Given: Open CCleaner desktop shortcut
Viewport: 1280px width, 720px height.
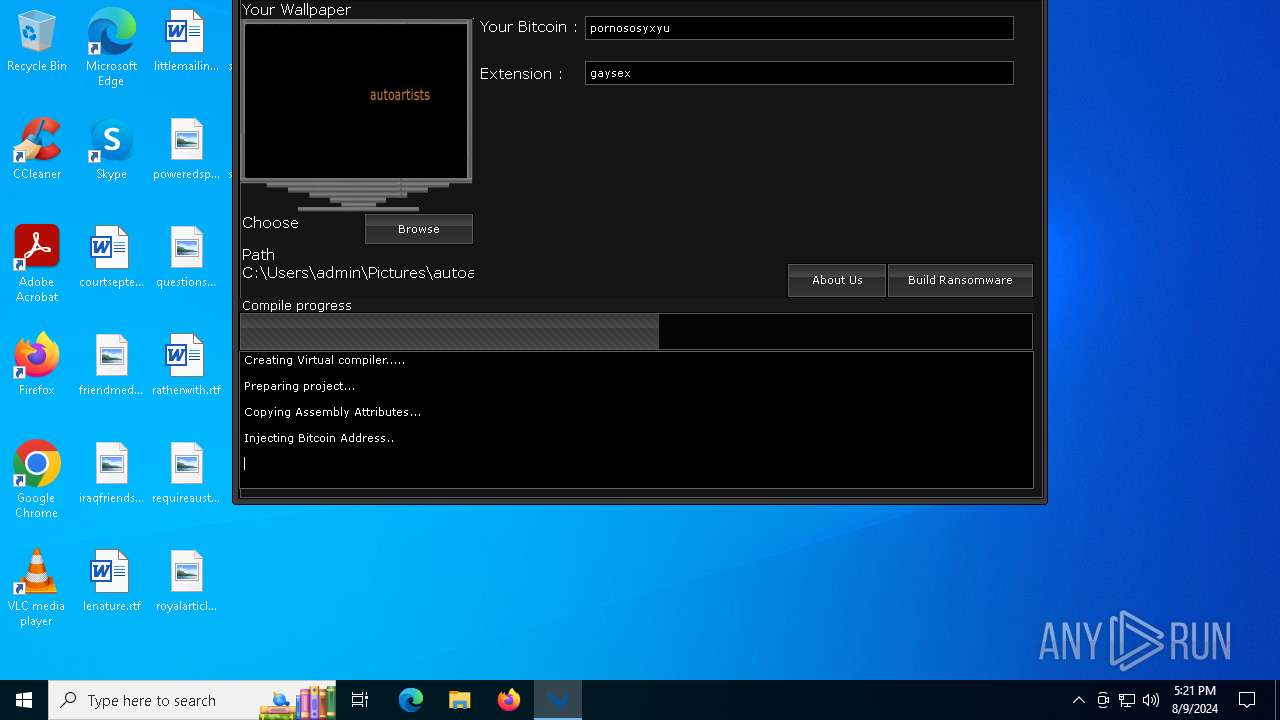Looking at the screenshot, I should coord(37,150).
